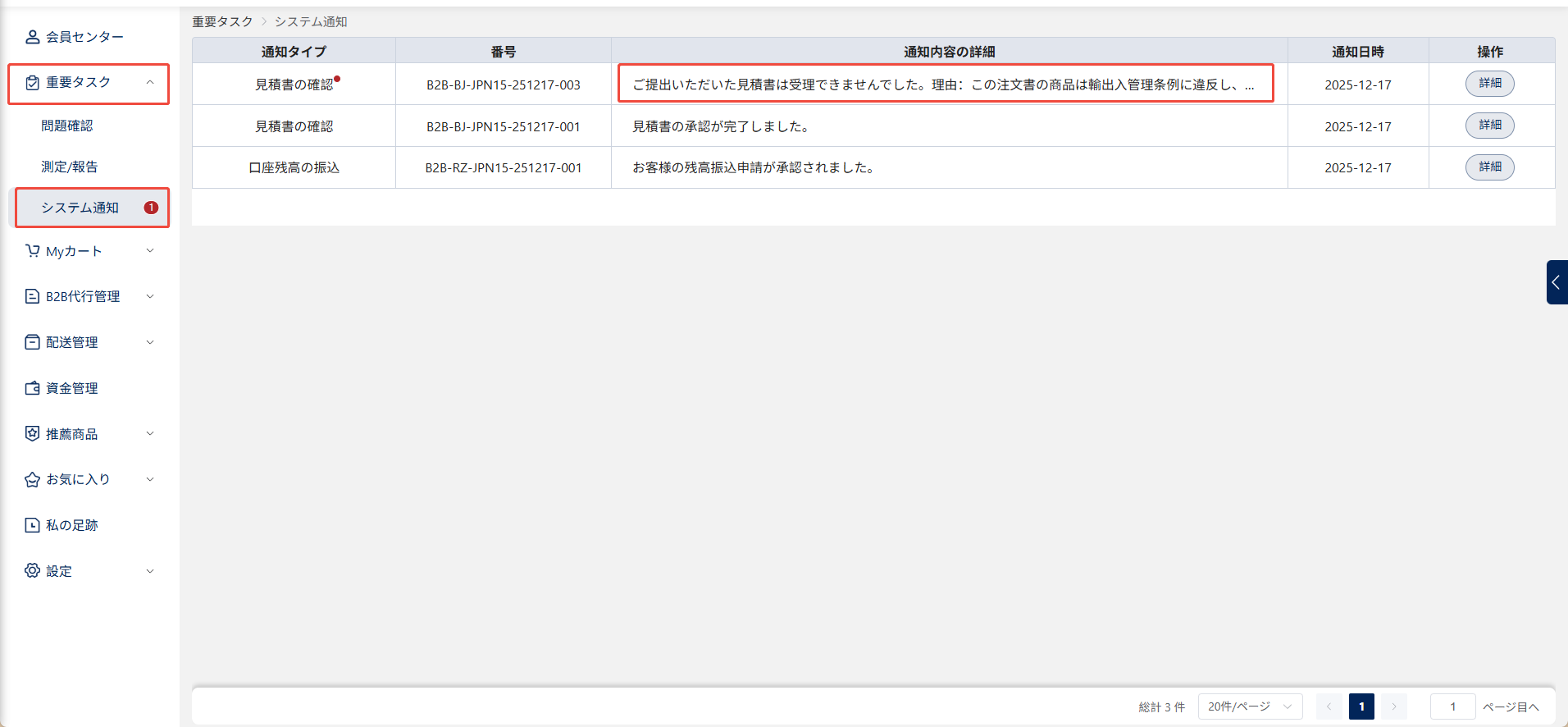Image resolution: width=1568 pixels, height=727 pixels.
Task: Click number B2B-BJ-JPN15-251217-001
Action: [x=504, y=126]
